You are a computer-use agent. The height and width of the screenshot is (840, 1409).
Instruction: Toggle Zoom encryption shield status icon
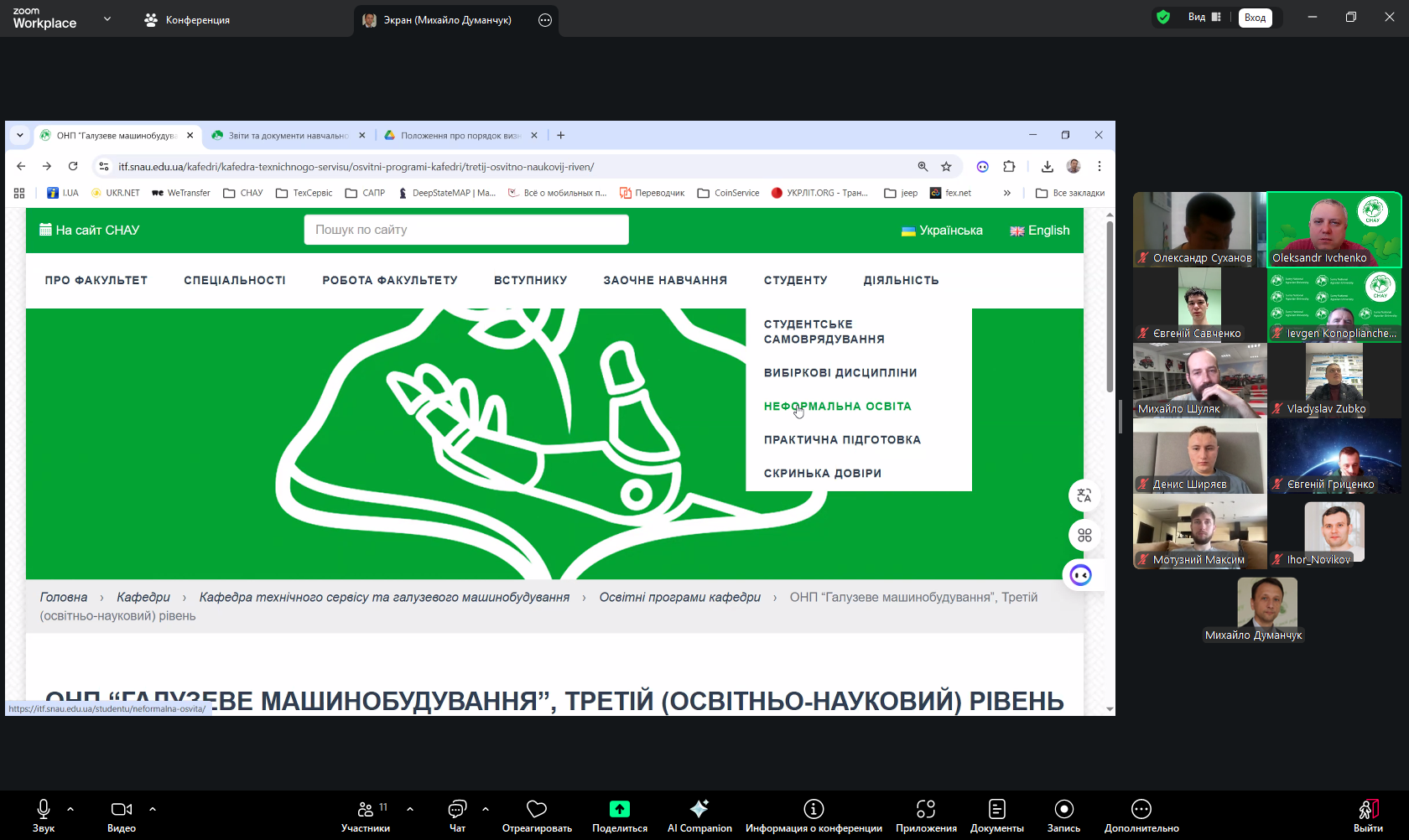click(1163, 17)
